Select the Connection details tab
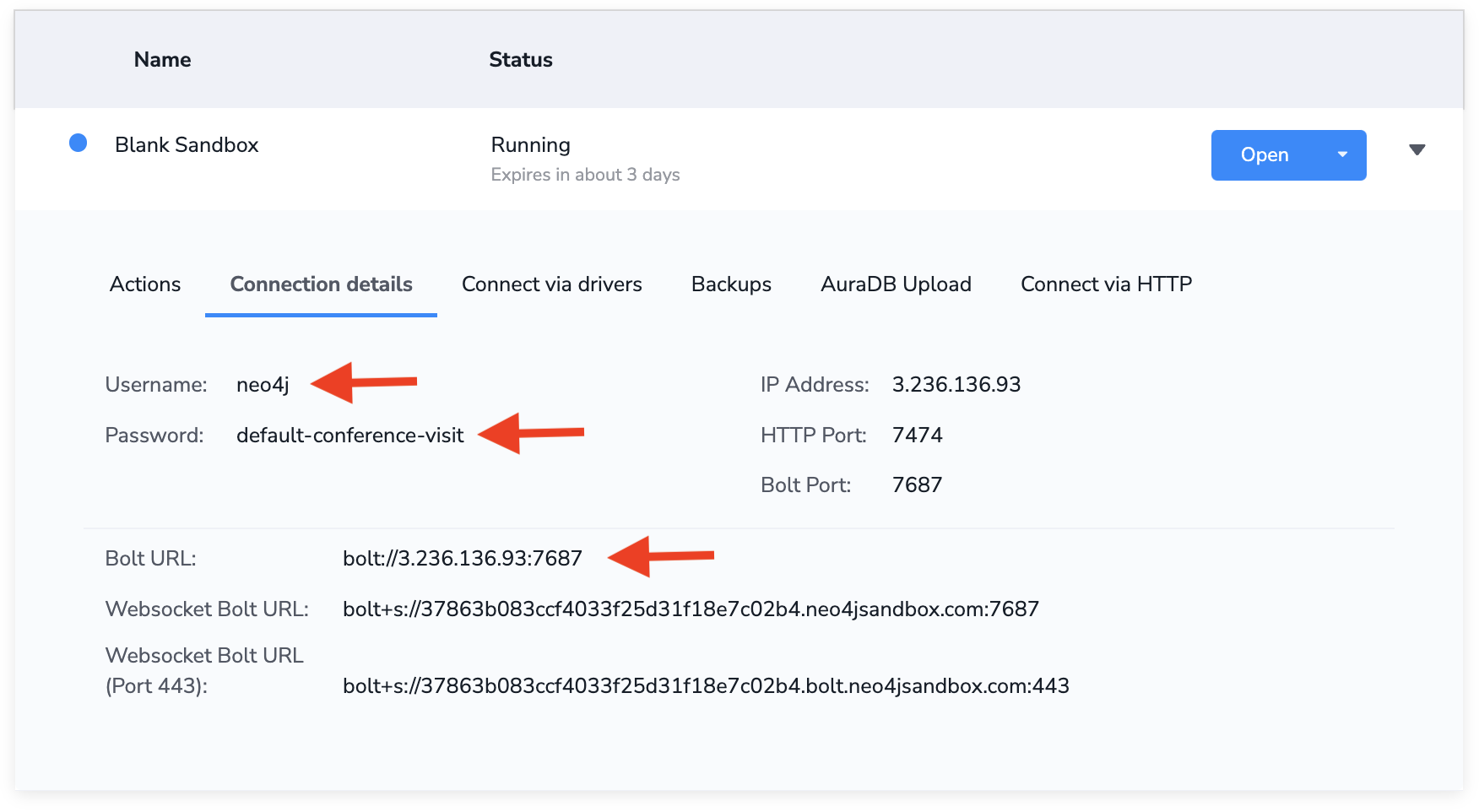 (321, 284)
